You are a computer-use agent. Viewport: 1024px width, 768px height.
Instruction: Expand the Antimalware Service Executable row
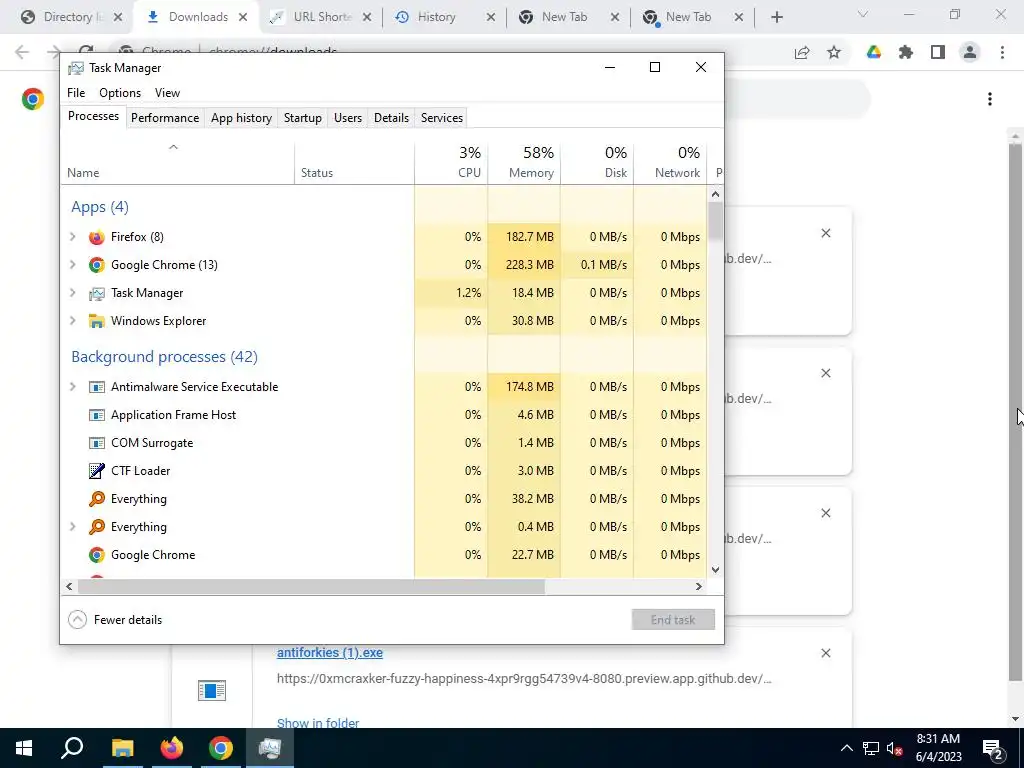tap(73, 387)
